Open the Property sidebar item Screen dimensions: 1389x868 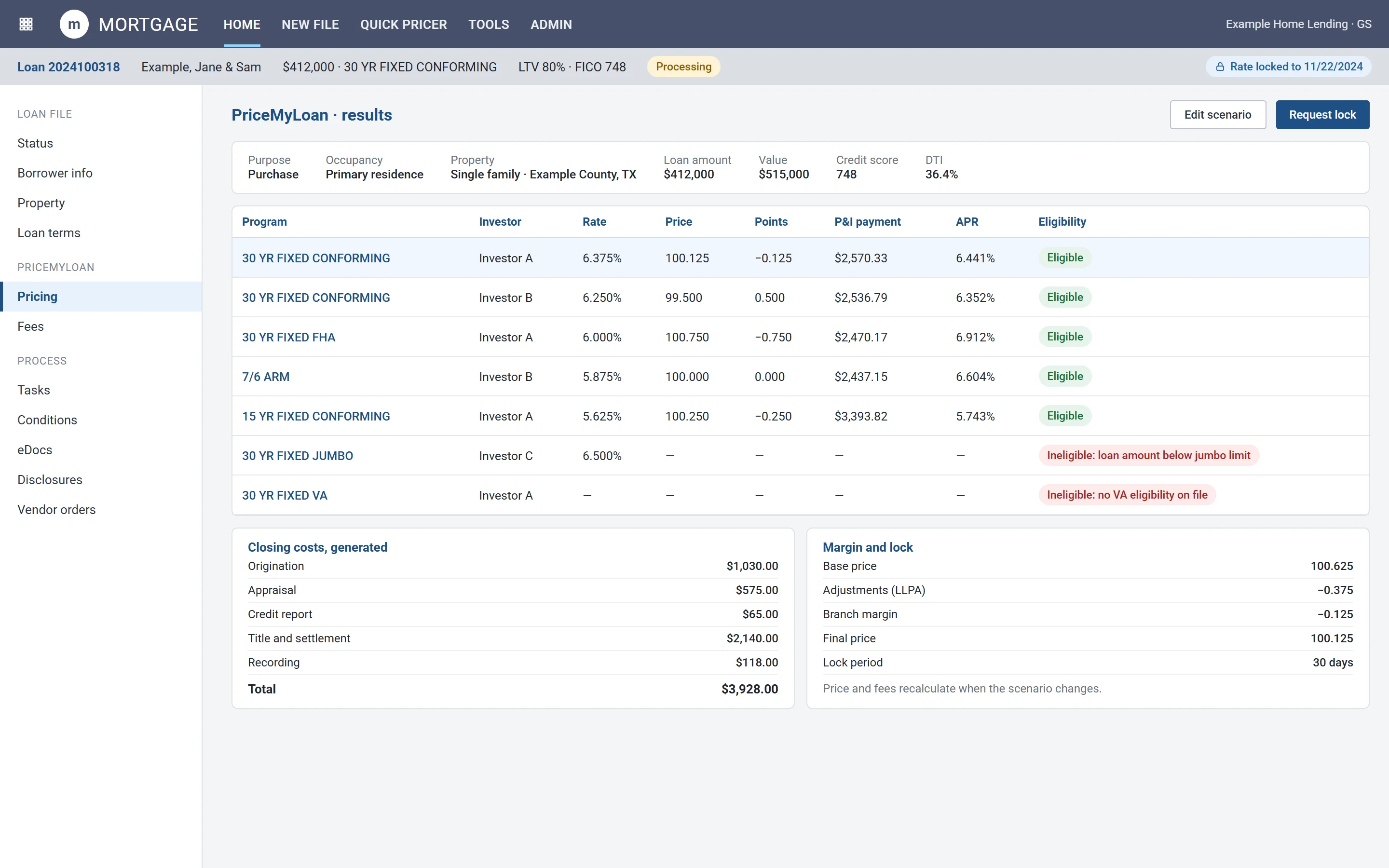(x=101, y=203)
